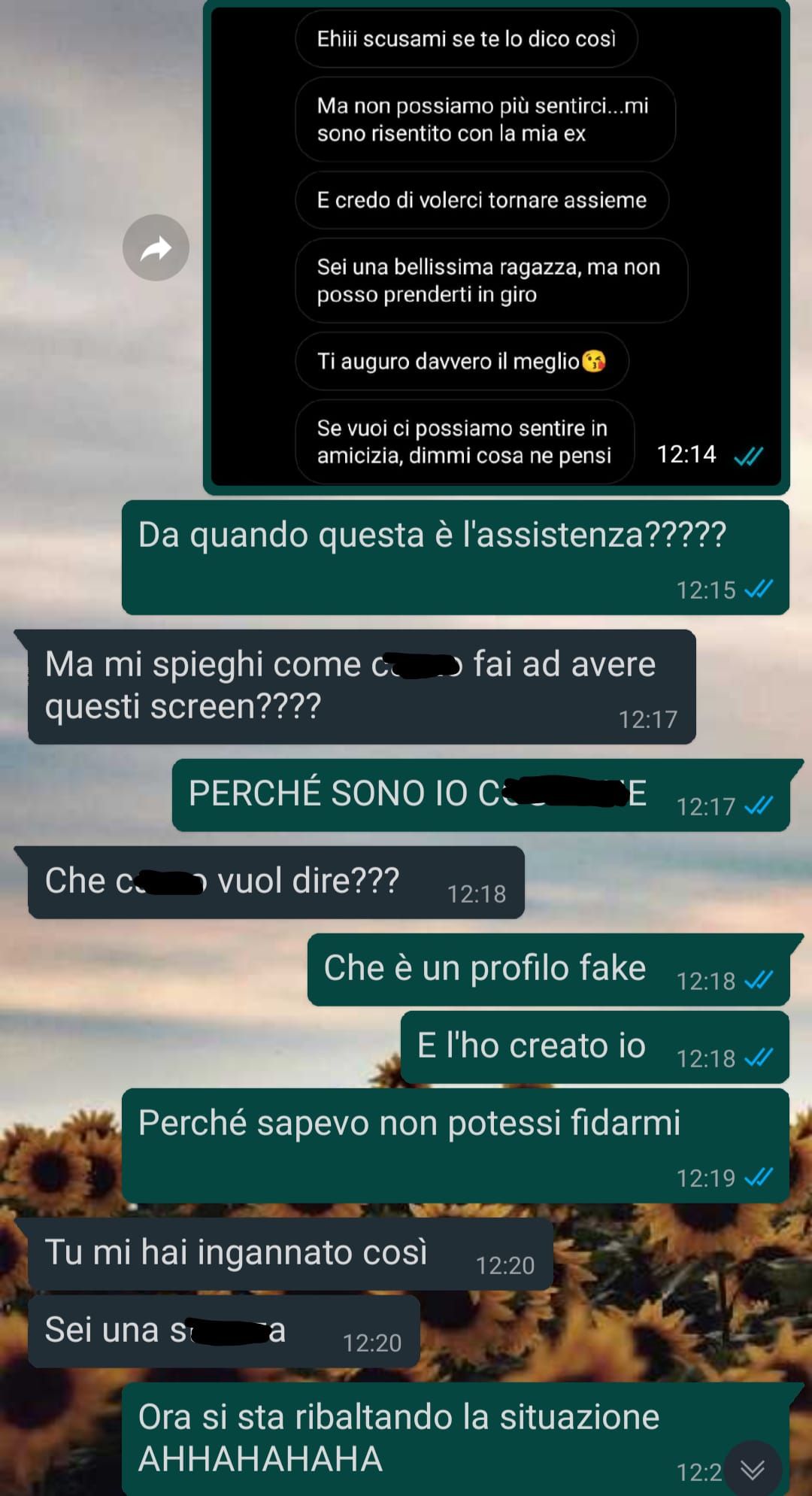The image size is (812, 1496).
Task: Open the forwarded screenshot image message
Action: [496, 247]
